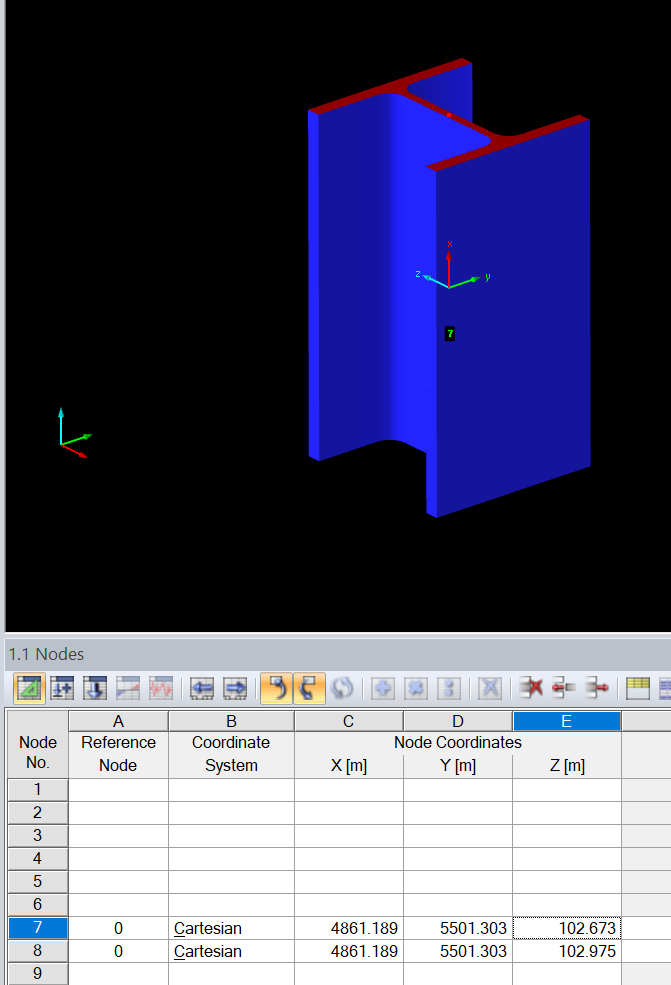Click X value 4861.189 cell of node 8
671x985 pixels.
click(349, 951)
